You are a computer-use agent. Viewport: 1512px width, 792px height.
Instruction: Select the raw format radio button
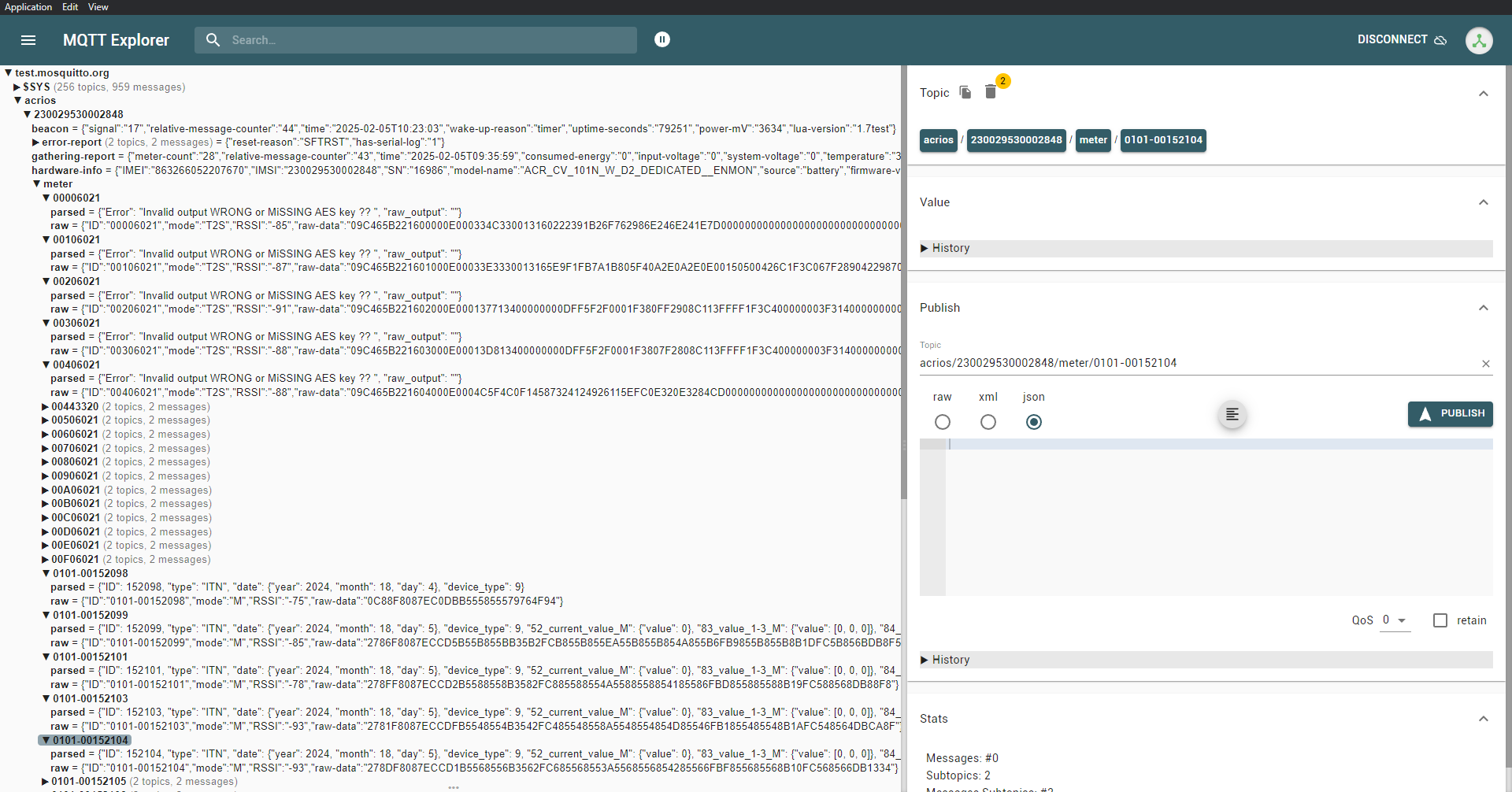pos(942,422)
